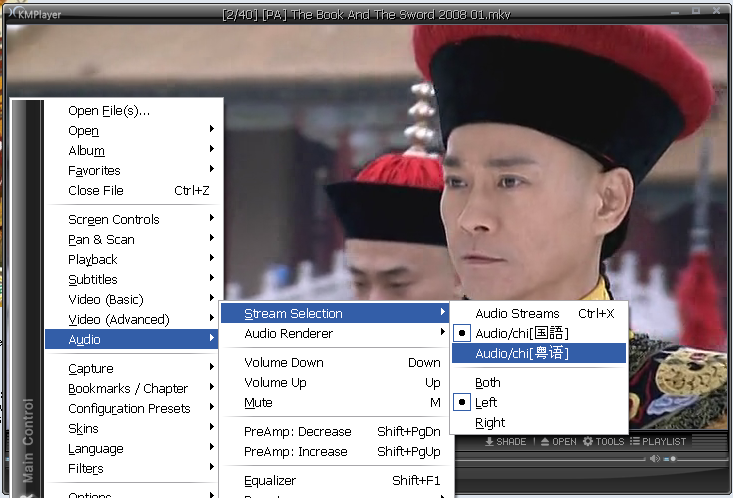
Task: Expand the Favorites submenu
Action: 132,171
